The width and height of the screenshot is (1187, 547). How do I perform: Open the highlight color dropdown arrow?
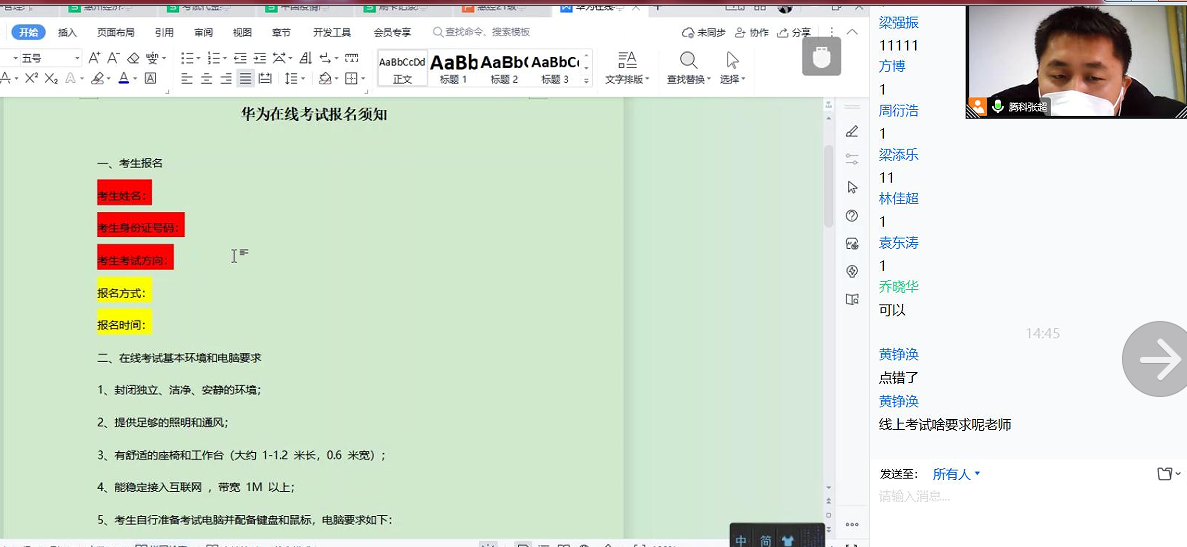[x=108, y=79]
